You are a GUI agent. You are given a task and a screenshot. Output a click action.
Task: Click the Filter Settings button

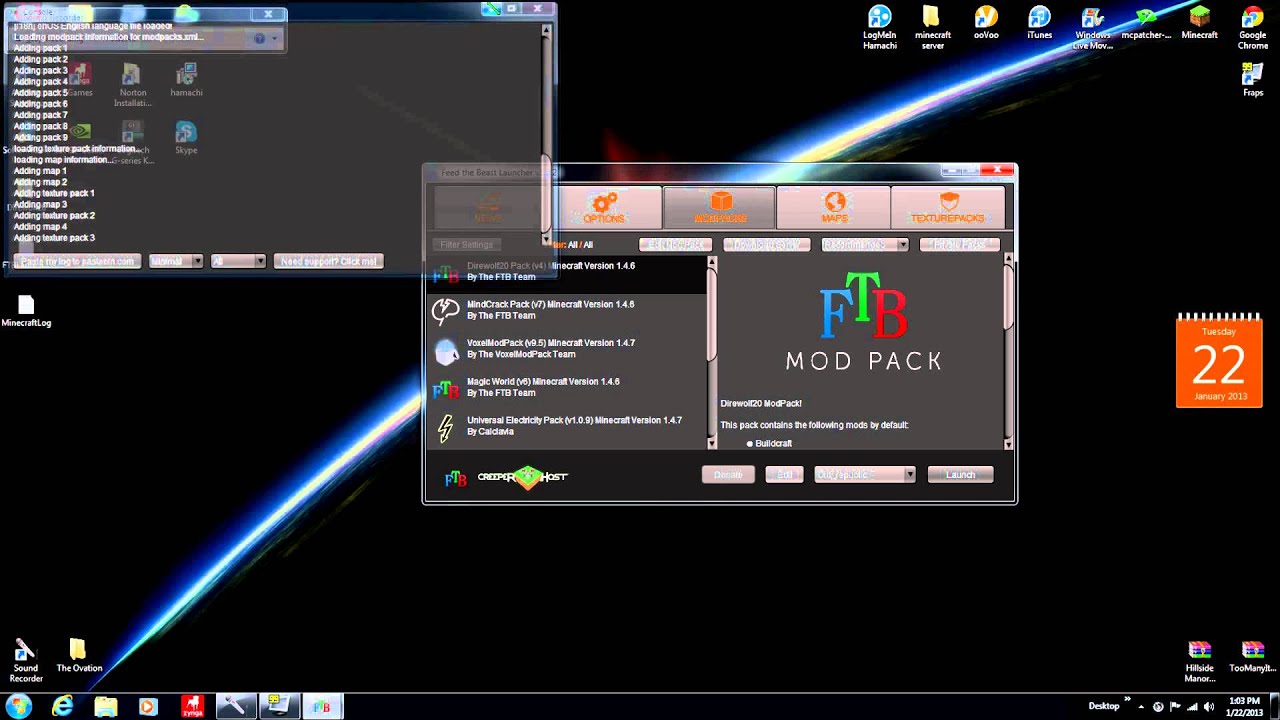[x=466, y=244]
